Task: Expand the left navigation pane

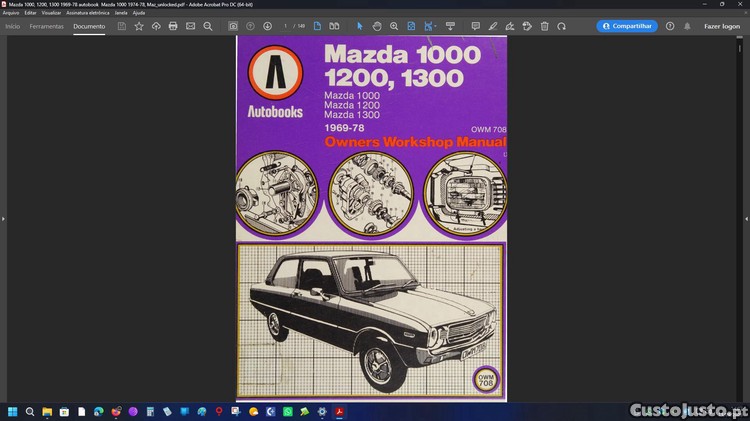Action: (3, 219)
